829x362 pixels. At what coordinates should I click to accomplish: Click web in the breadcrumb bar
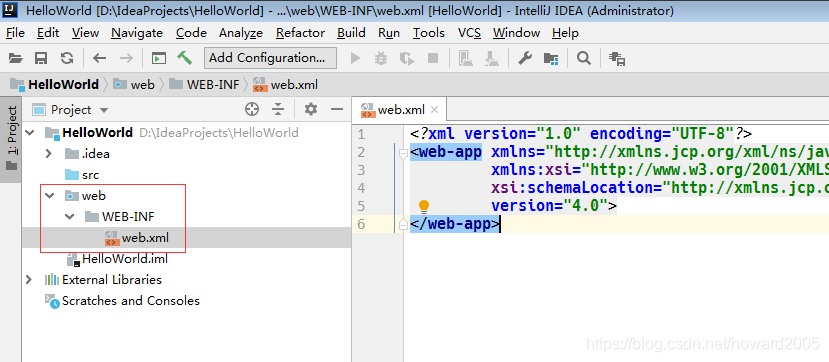click(x=134, y=85)
